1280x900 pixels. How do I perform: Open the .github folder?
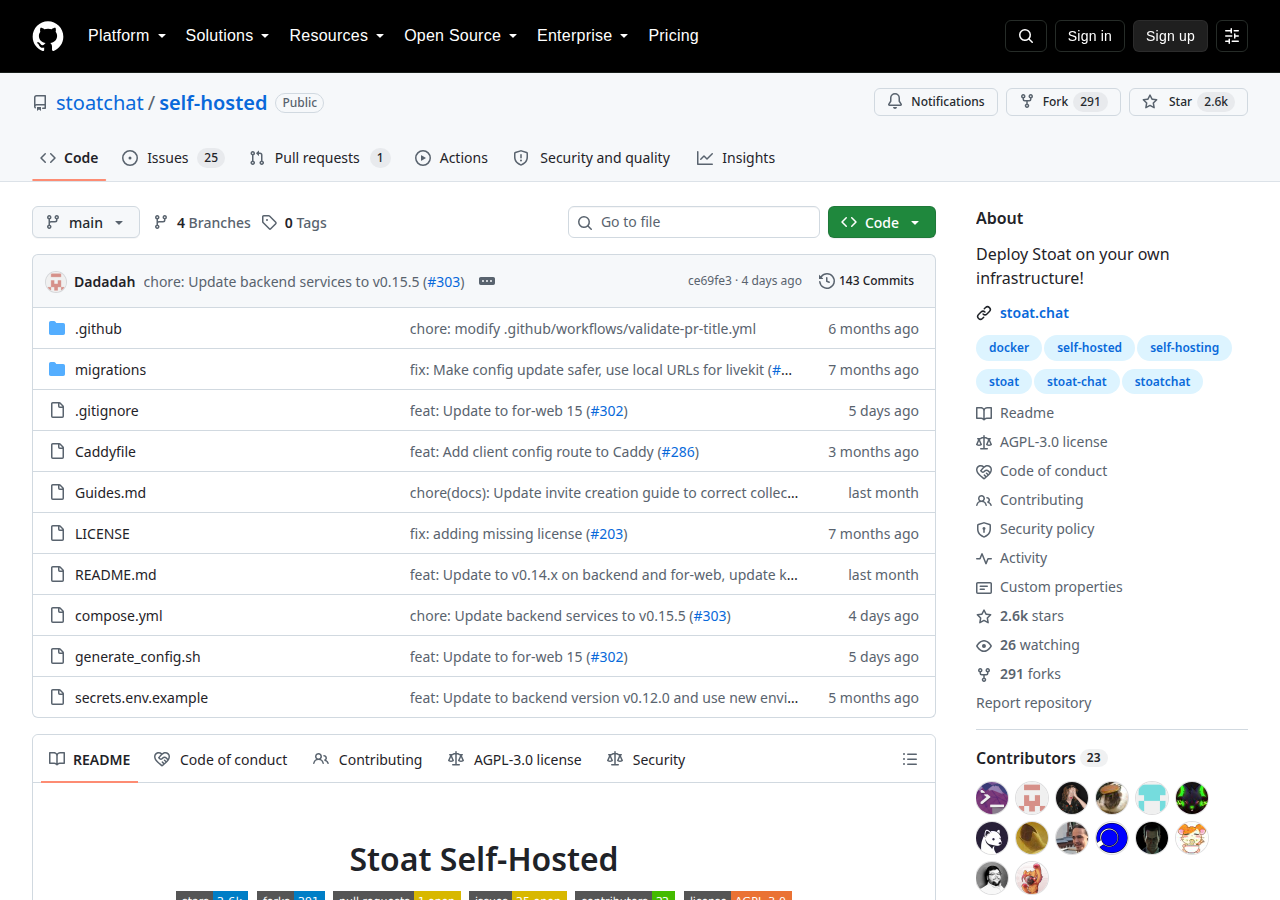tap(98, 328)
